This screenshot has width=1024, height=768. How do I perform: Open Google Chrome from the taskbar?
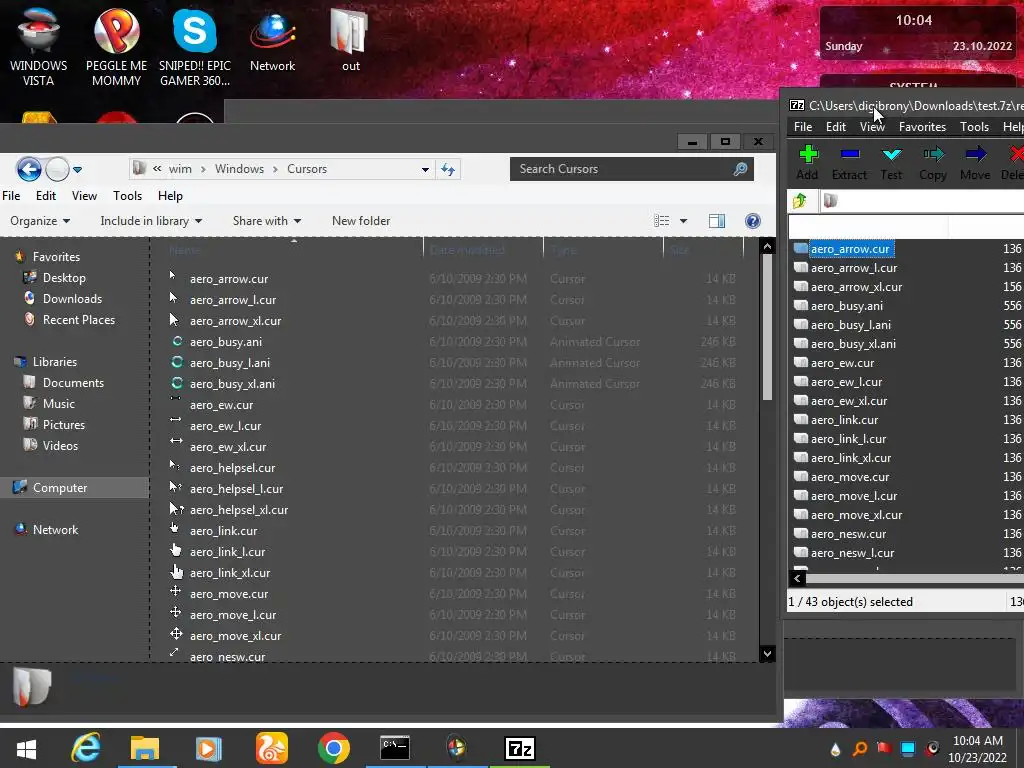[334, 748]
